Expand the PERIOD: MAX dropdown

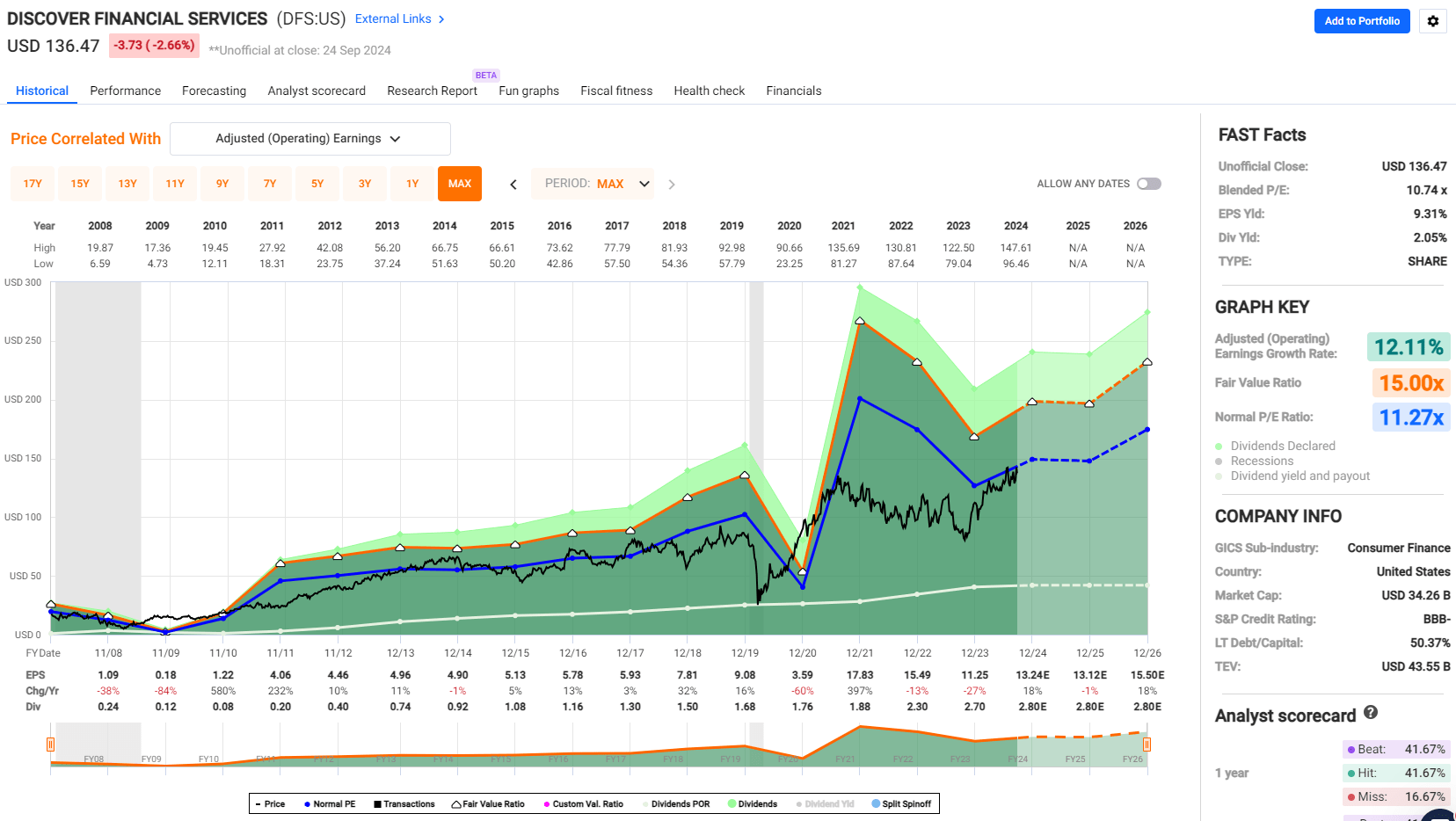click(593, 184)
